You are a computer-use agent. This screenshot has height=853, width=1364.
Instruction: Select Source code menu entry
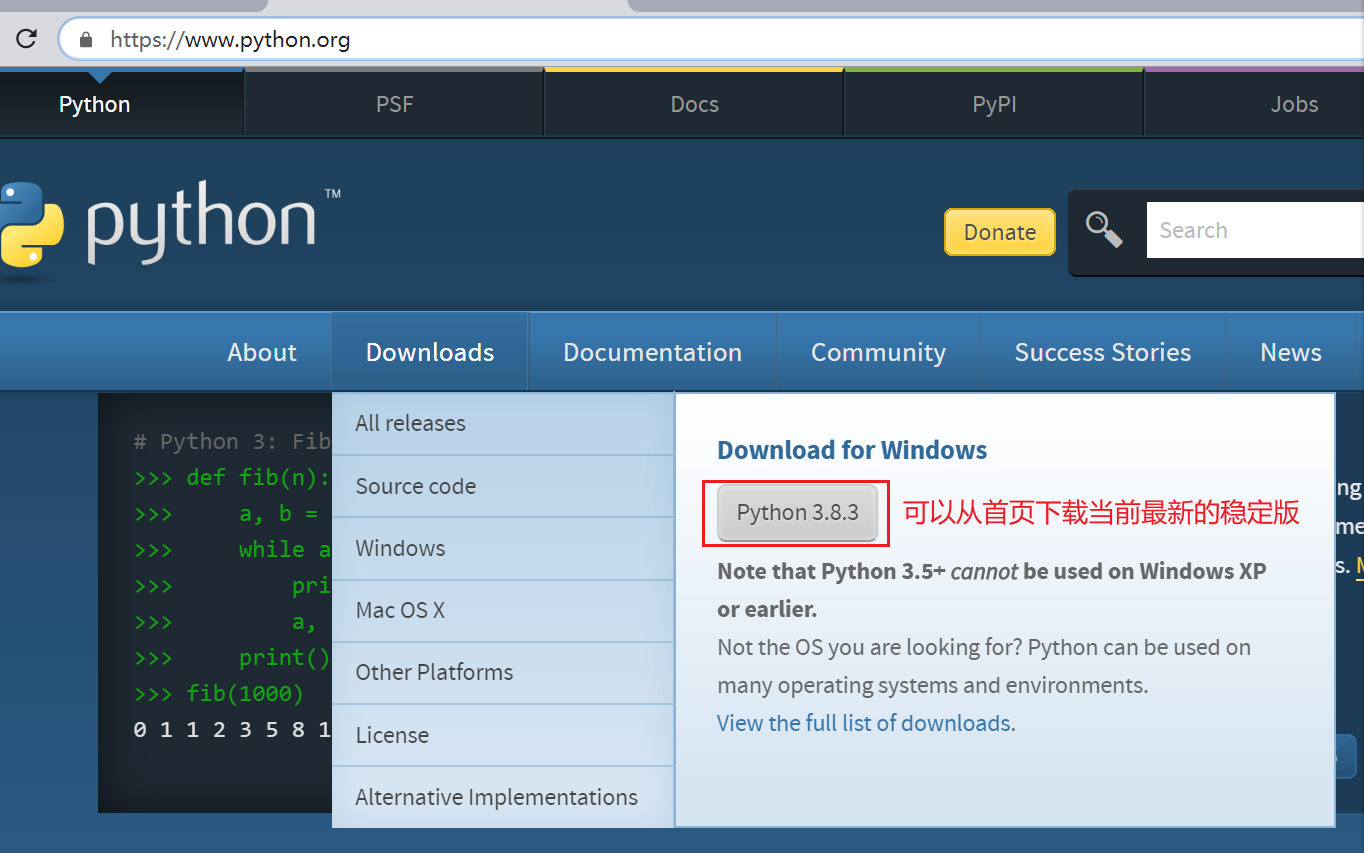tap(416, 486)
